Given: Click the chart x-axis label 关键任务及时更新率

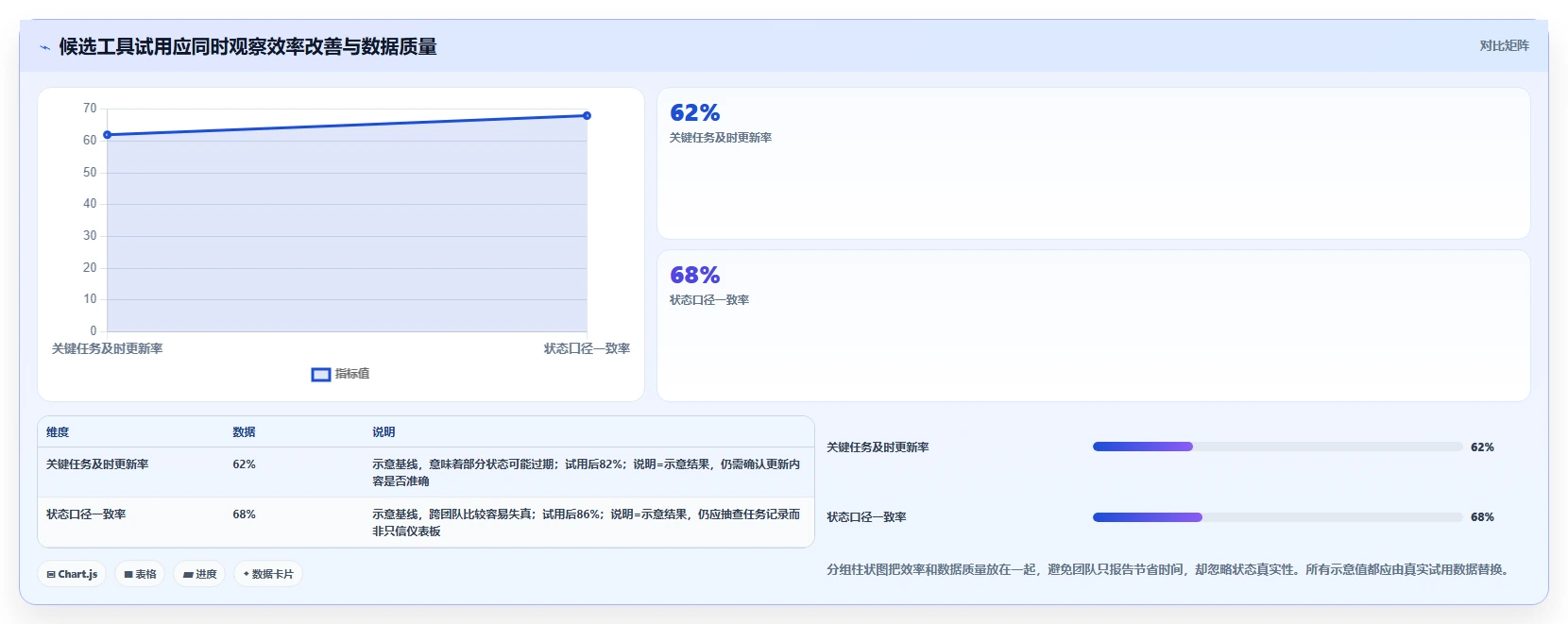Looking at the screenshot, I should (107, 348).
